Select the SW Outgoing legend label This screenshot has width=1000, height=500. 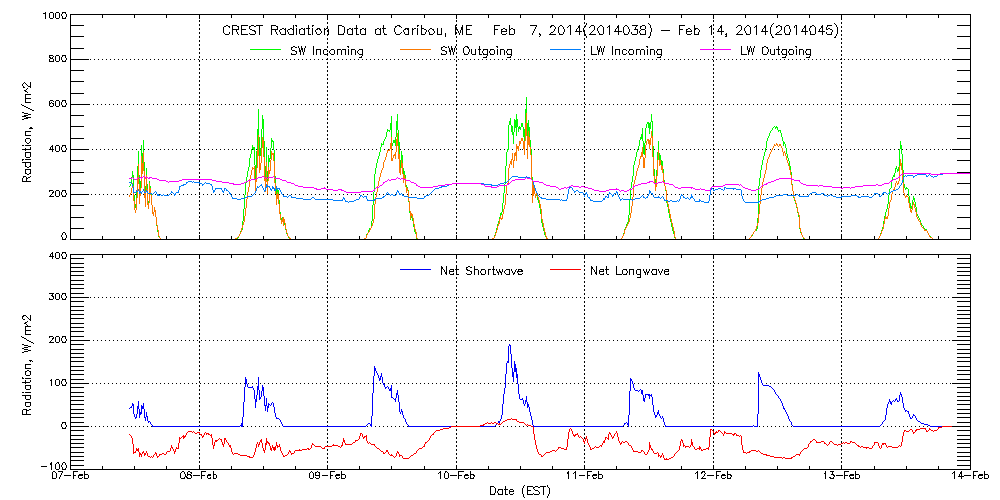(478, 51)
